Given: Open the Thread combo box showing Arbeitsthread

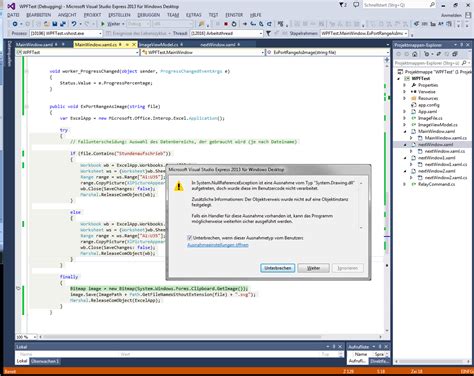Looking at the screenshot, I should coord(226,33).
